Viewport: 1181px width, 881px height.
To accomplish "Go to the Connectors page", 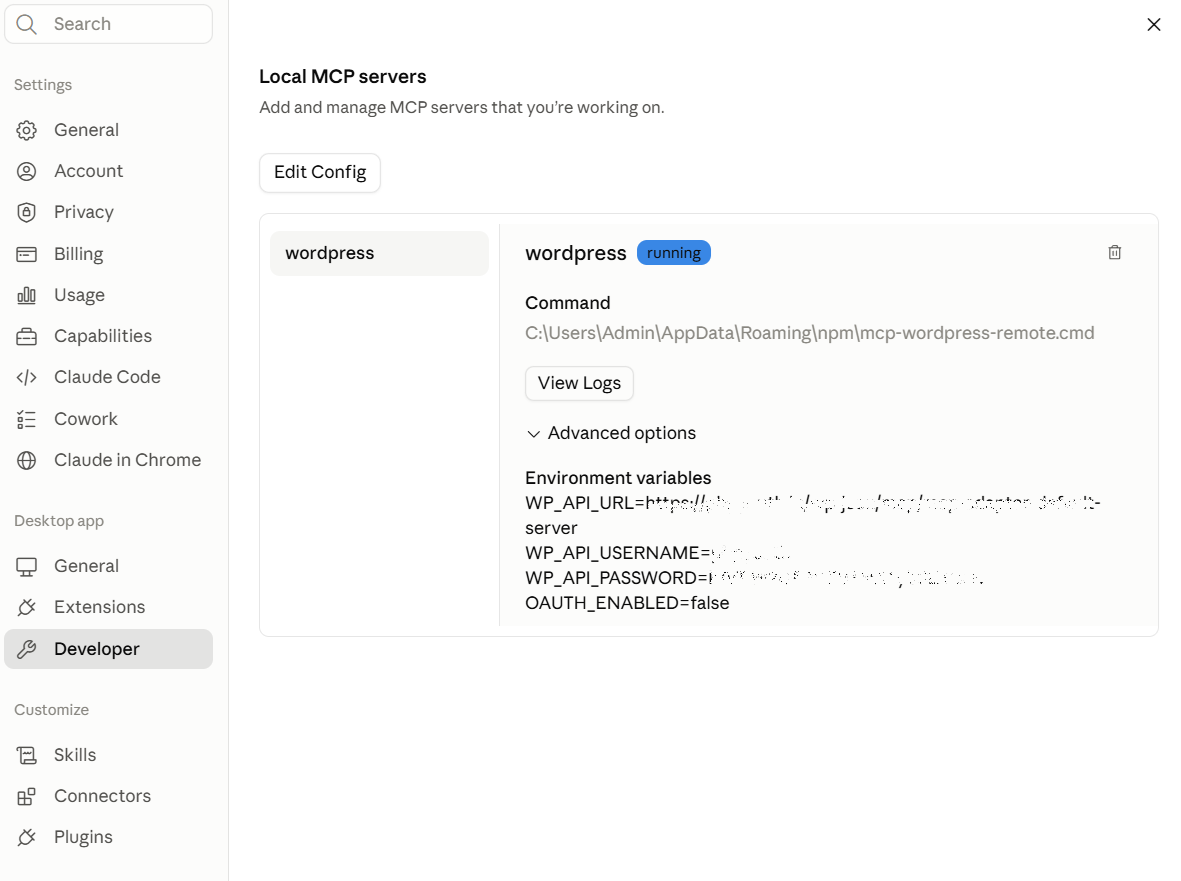I will point(108,796).
